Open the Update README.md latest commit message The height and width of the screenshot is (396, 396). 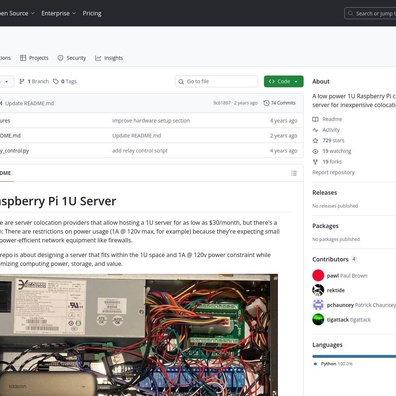coord(29,103)
